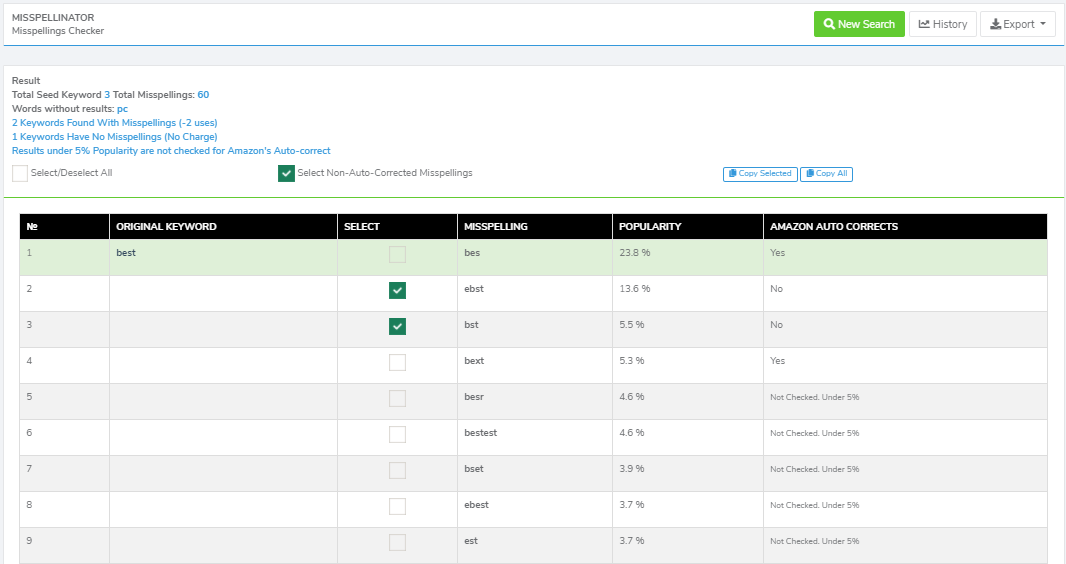
Task: Tick the 'ebest' misspelling checkbox
Action: click(397, 506)
